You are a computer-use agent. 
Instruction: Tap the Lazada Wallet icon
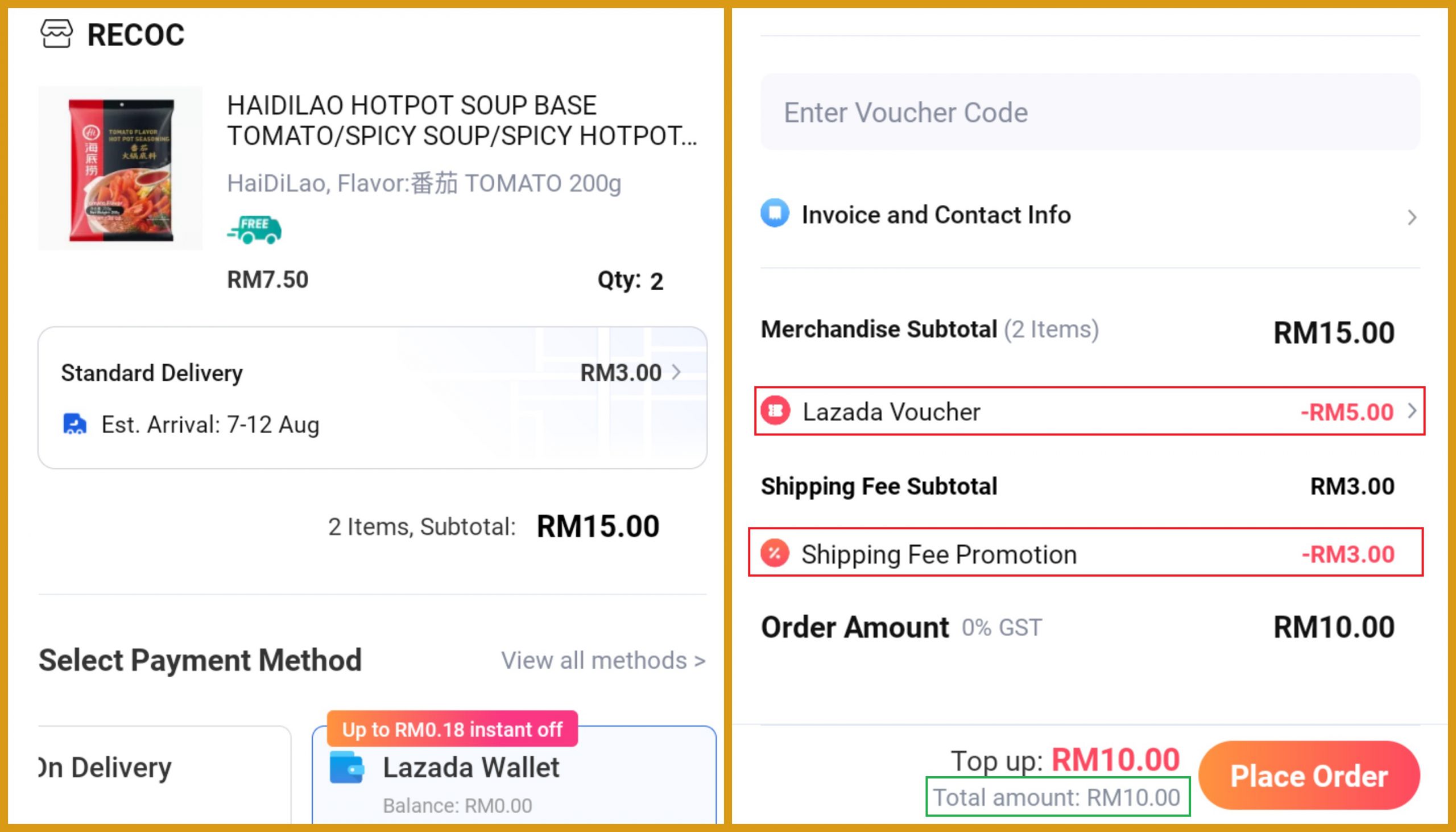pyautogui.click(x=346, y=768)
